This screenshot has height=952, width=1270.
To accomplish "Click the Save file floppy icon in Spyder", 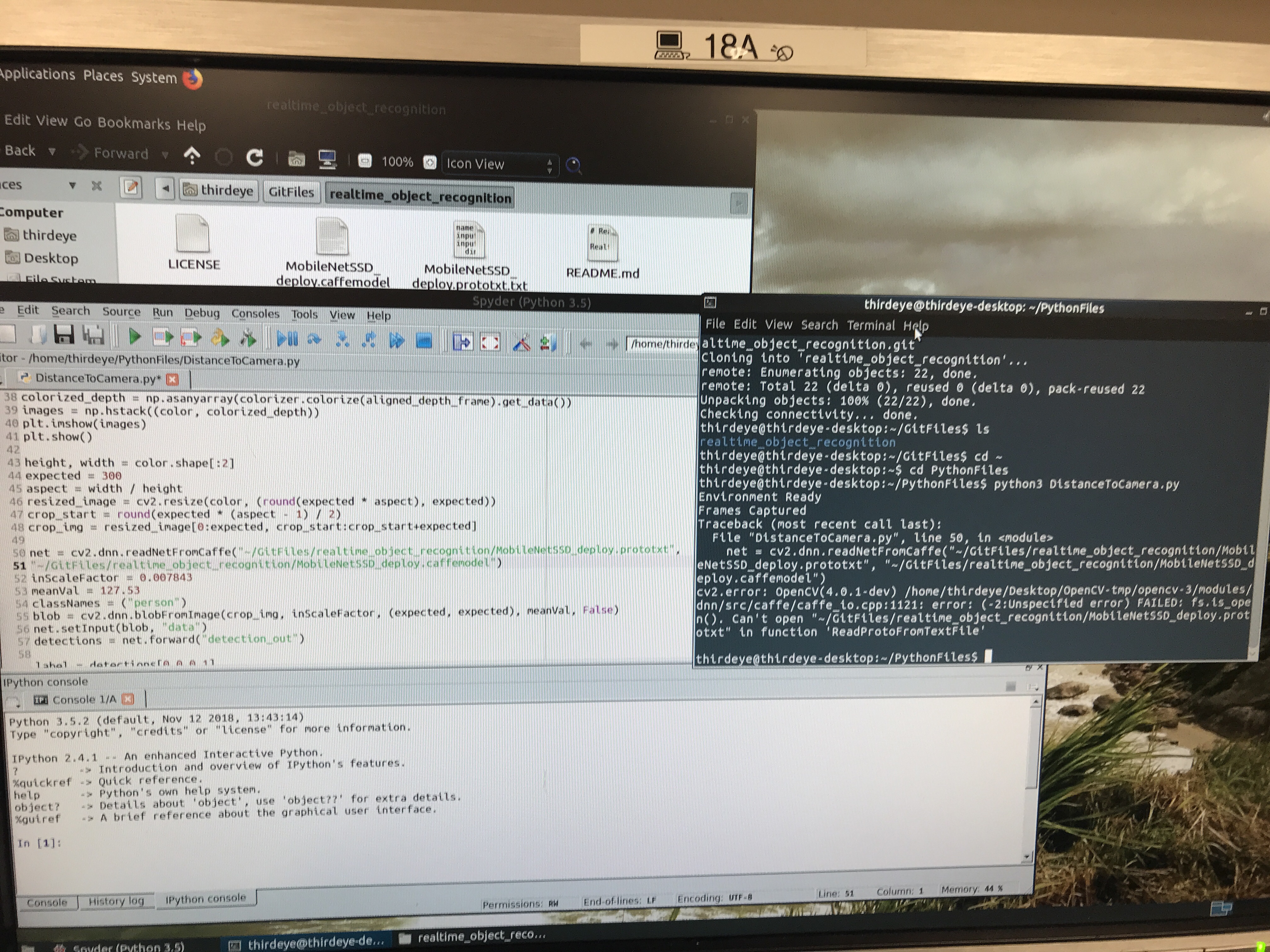I will point(64,334).
